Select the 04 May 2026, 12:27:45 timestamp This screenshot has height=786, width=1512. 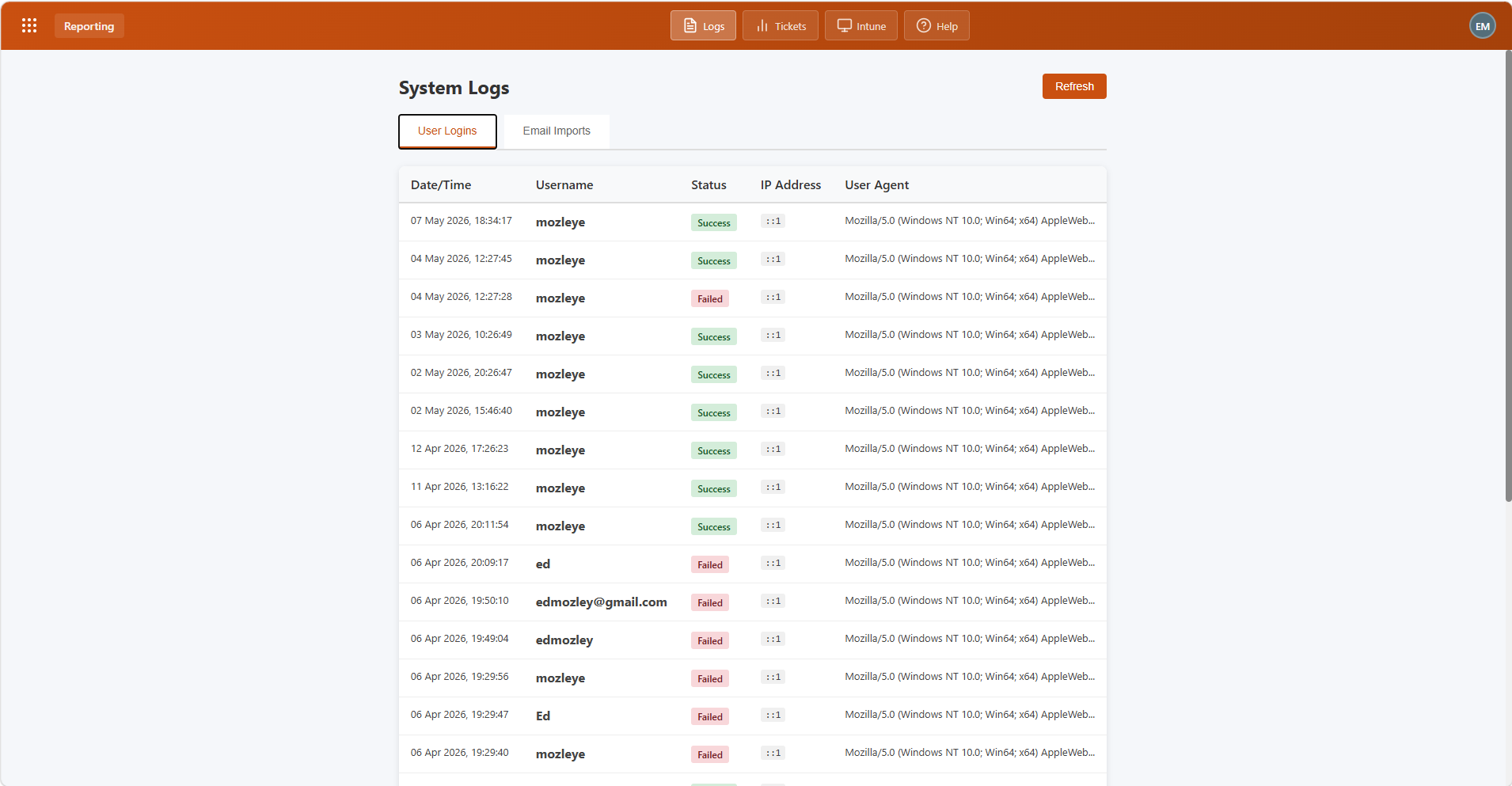coord(462,259)
